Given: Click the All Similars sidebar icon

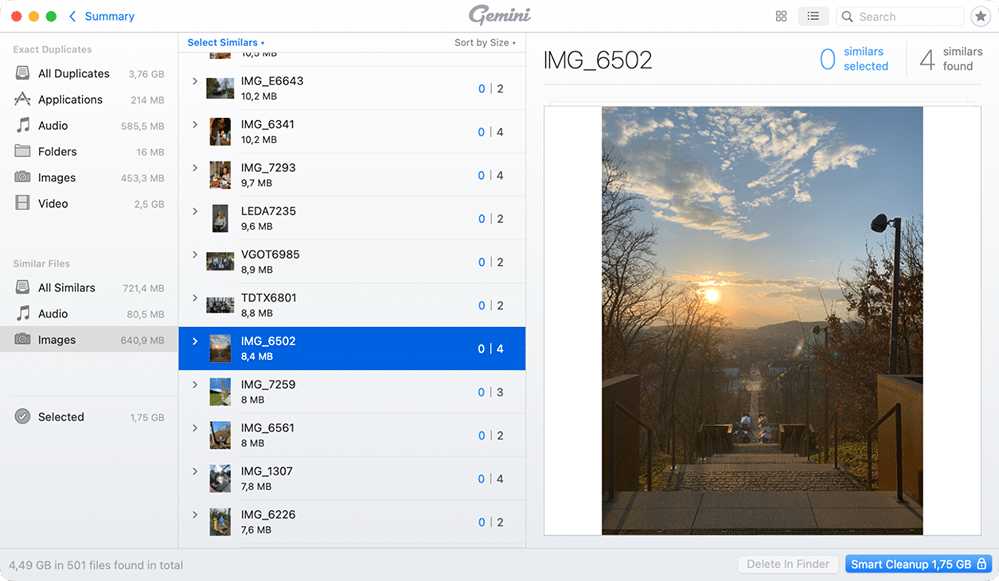Looking at the screenshot, I should coord(22,287).
